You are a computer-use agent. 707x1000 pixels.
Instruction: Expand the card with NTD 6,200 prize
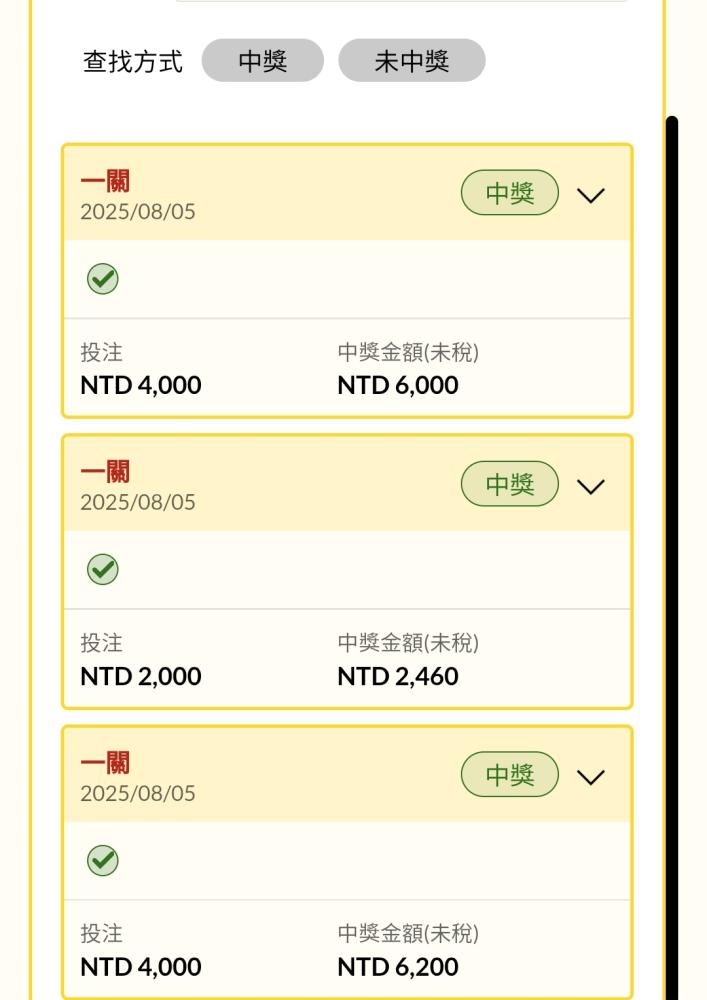591,777
